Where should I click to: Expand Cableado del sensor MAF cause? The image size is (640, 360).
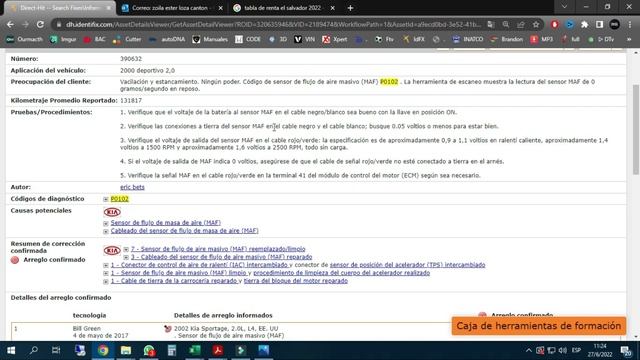tap(106, 231)
